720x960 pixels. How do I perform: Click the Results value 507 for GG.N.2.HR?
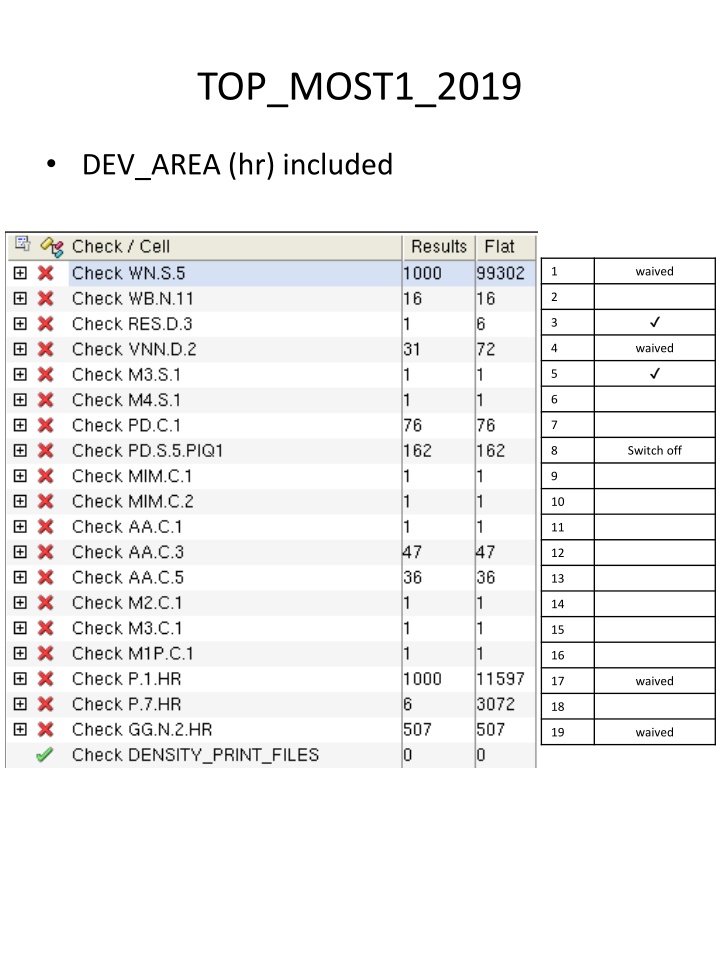[x=417, y=730]
